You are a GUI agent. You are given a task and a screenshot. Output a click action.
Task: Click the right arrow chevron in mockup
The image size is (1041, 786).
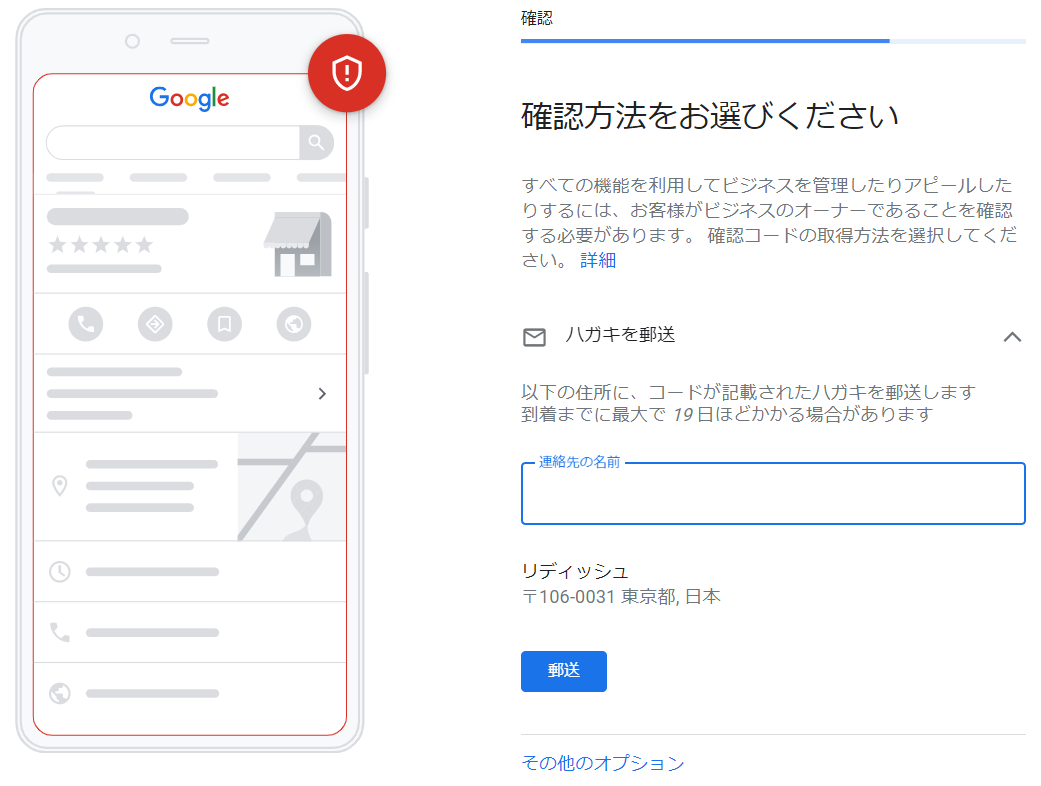click(x=322, y=394)
